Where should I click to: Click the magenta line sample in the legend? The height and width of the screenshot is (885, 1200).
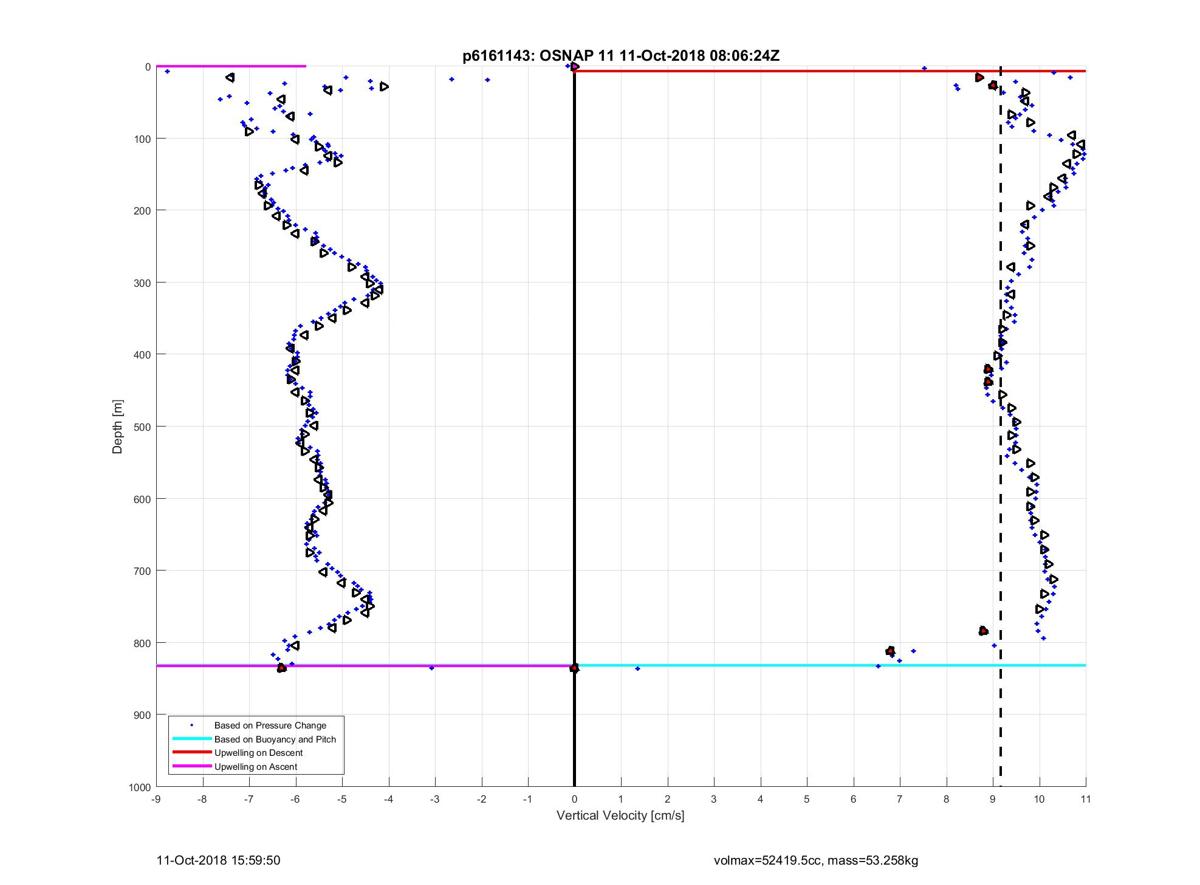tap(191, 766)
